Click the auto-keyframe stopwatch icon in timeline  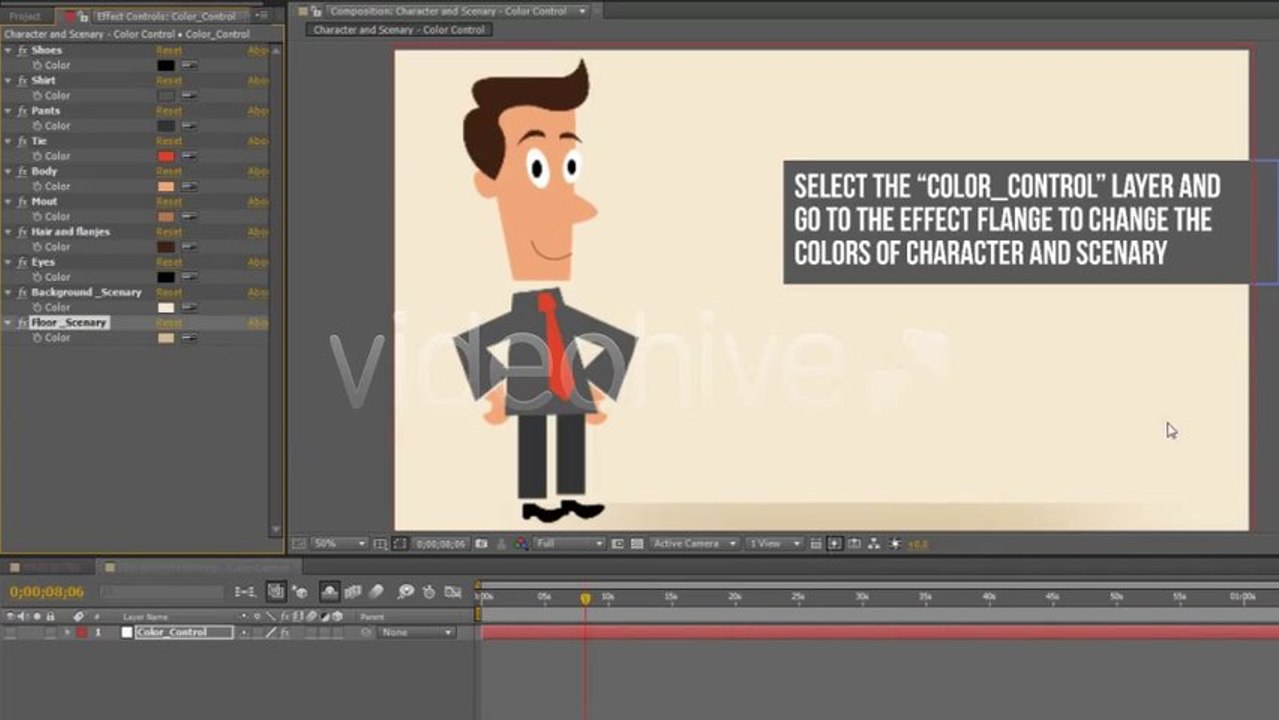tap(430, 592)
